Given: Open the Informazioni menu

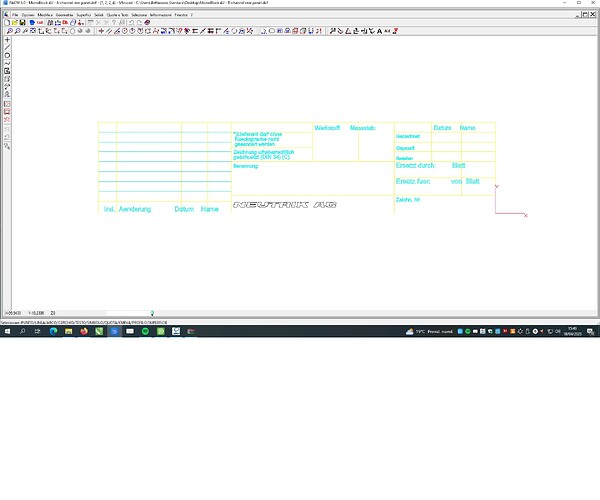Looking at the screenshot, I should pyautogui.click(x=160, y=15).
